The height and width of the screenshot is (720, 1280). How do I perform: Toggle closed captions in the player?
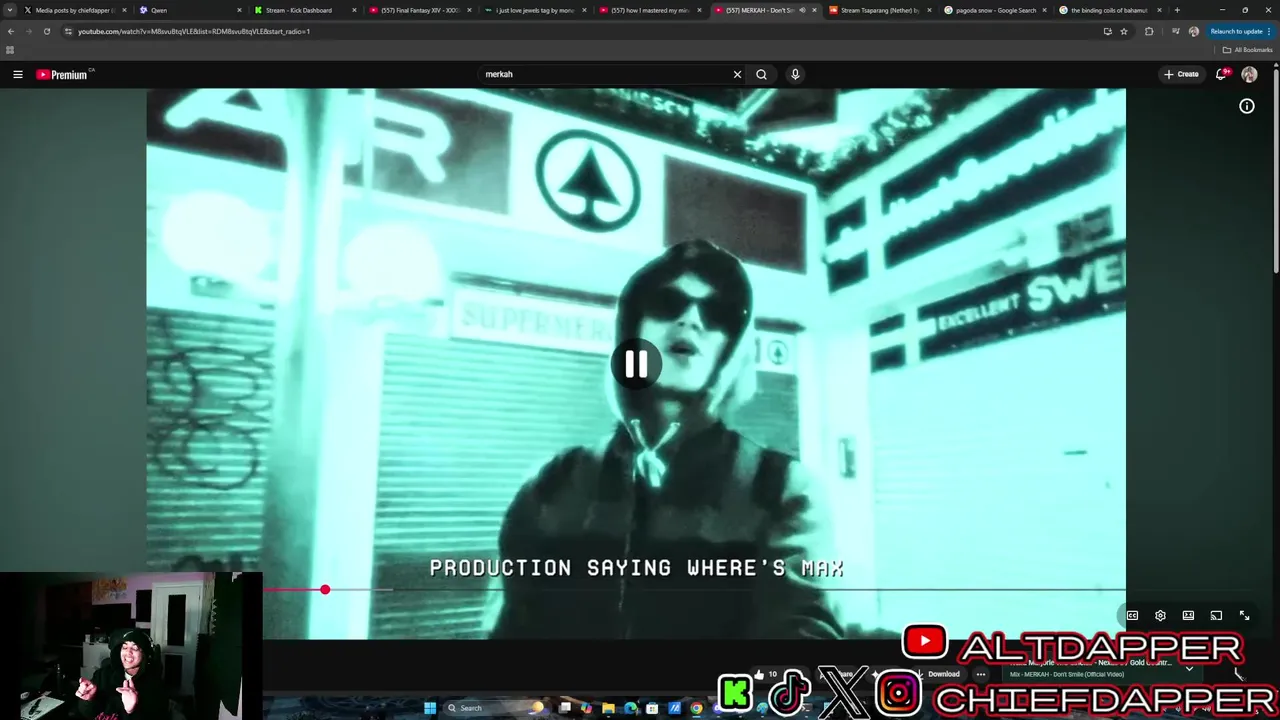1132,616
